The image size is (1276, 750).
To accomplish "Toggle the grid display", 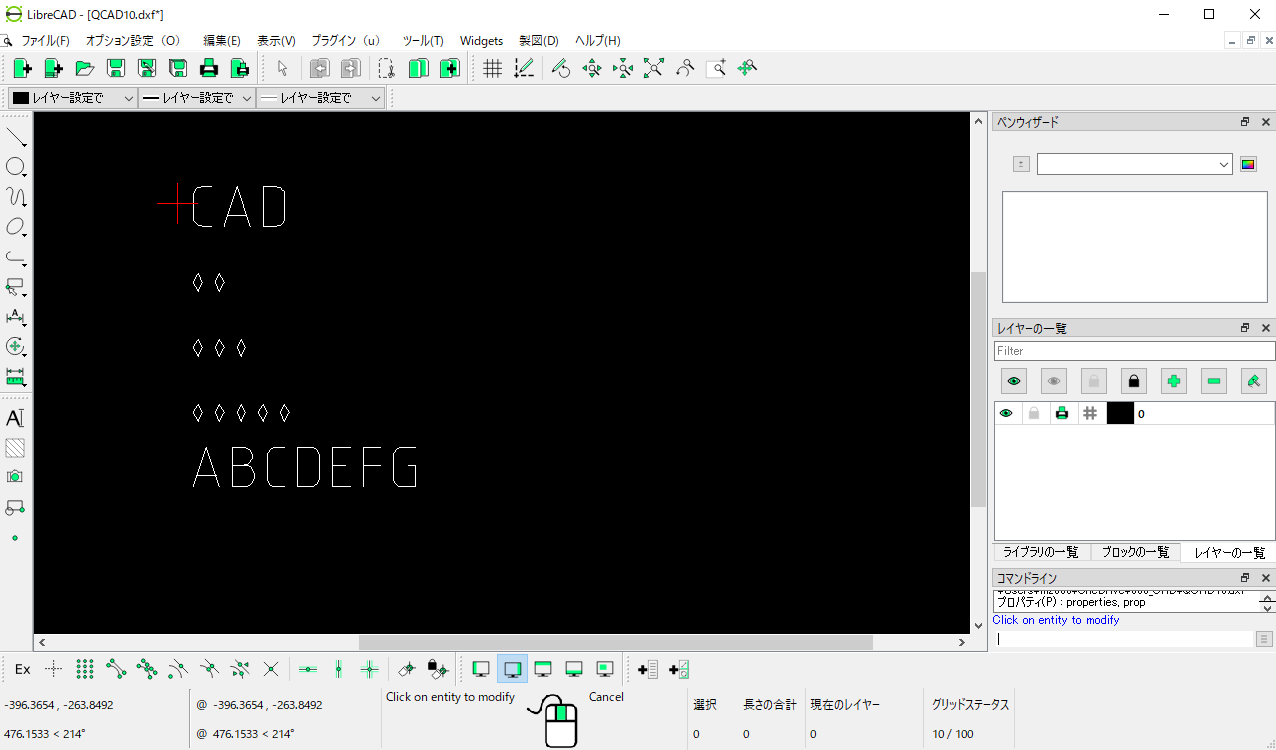I will point(493,68).
